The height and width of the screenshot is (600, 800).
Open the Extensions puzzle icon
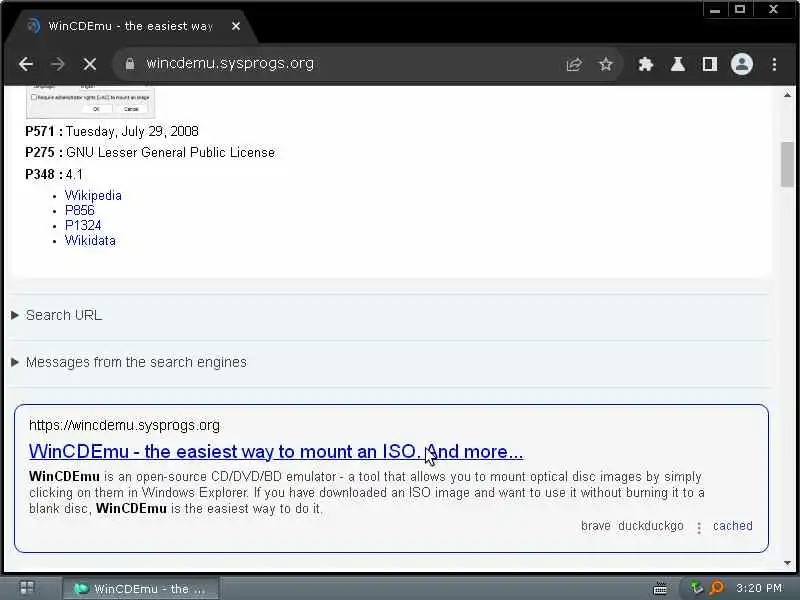[646, 64]
